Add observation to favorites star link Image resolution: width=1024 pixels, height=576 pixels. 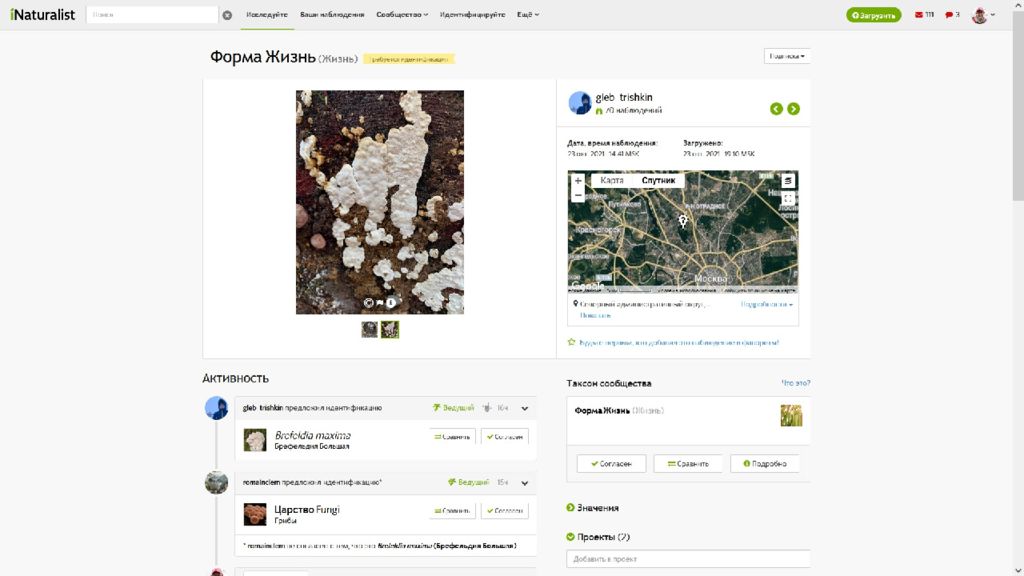click(673, 342)
